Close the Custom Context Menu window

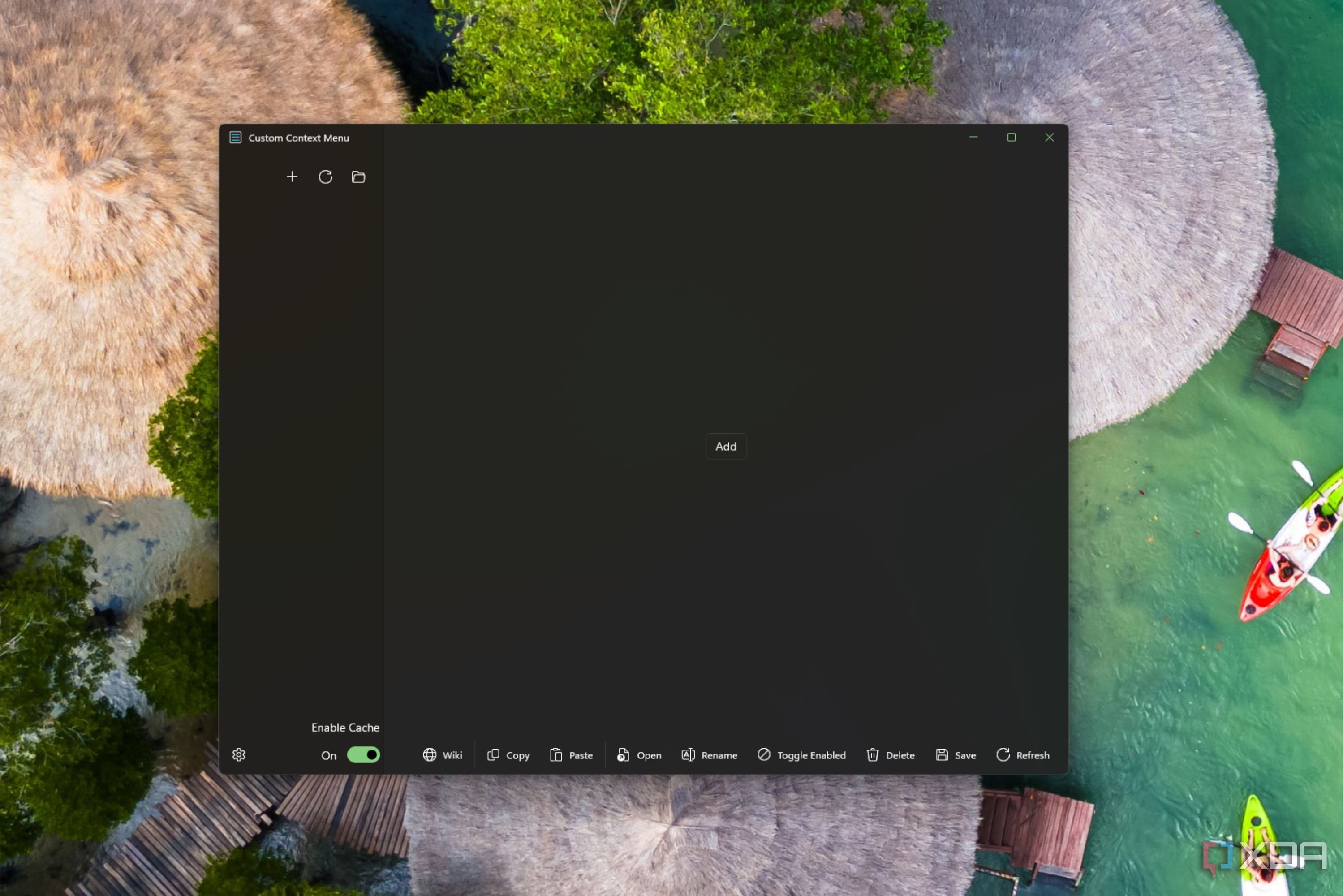coord(1050,138)
